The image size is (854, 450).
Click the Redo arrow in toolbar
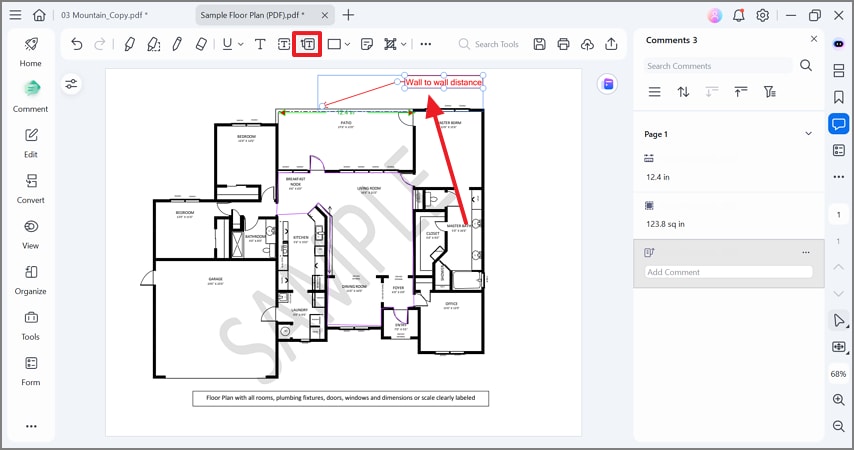tap(100, 44)
